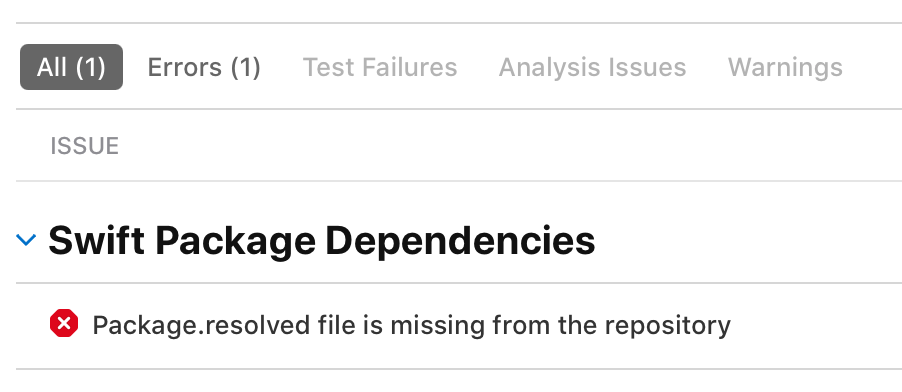This screenshot has height=392, width=902.
Task: Select the Swift Package Dependencies heading
Action: pyautogui.click(x=322, y=240)
